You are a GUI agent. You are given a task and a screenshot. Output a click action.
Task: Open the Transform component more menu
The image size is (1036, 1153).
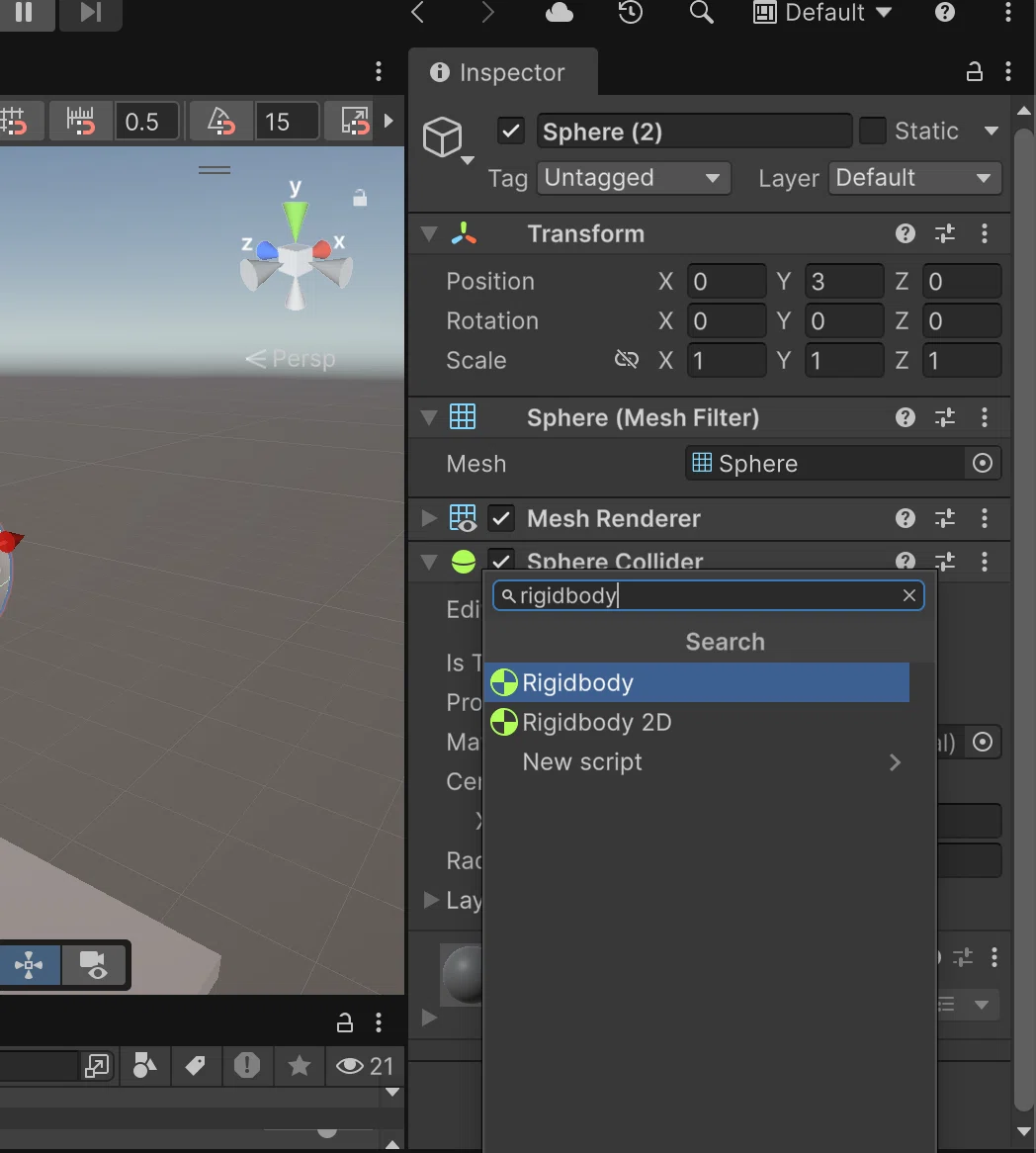pyautogui.click(x=985, y=233)
